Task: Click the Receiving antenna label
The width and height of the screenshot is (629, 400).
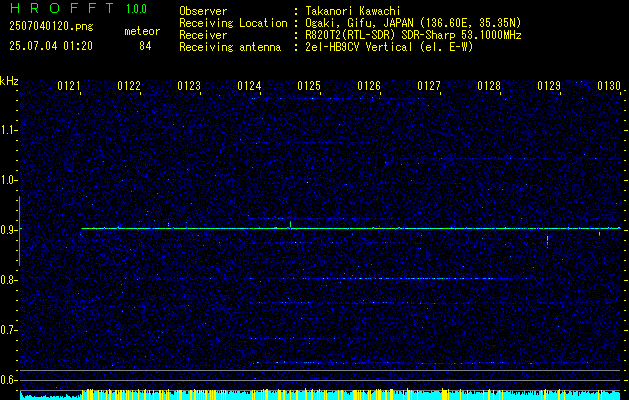Action: coord(230,47)
